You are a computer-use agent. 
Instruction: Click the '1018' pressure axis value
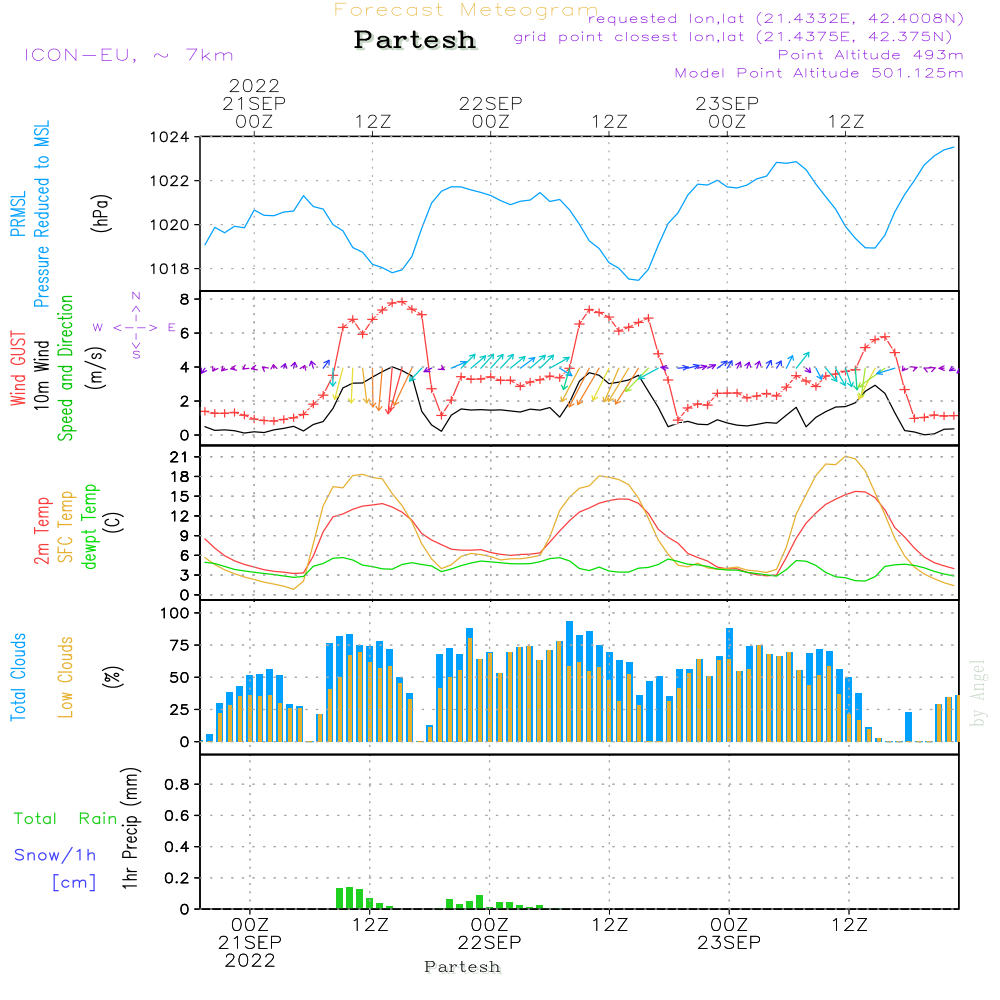pos(170,269)
